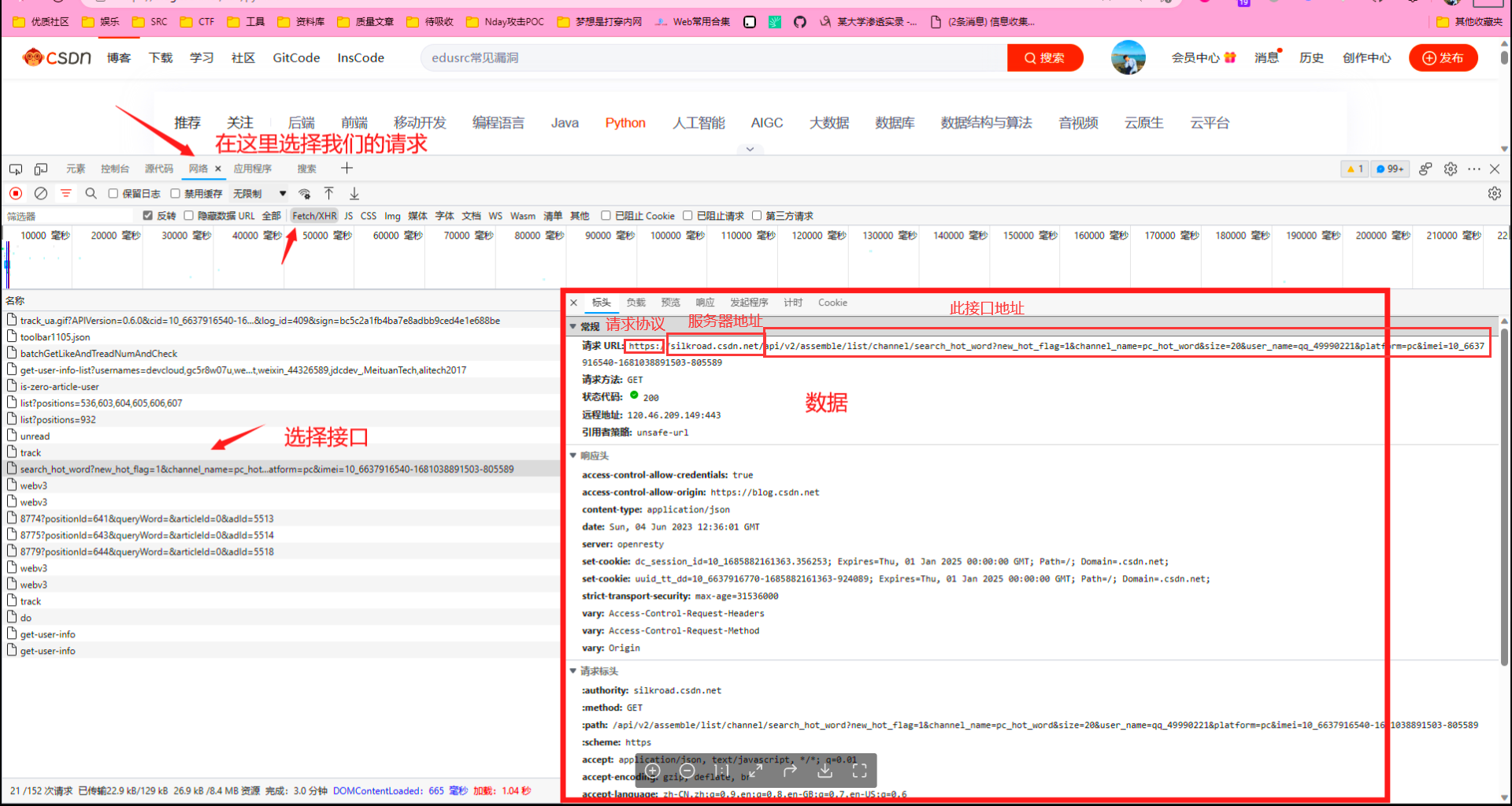Screen dimensions: 1512x806
Task: Open the network search magnifier icon
Action: (x=91, y=193)
